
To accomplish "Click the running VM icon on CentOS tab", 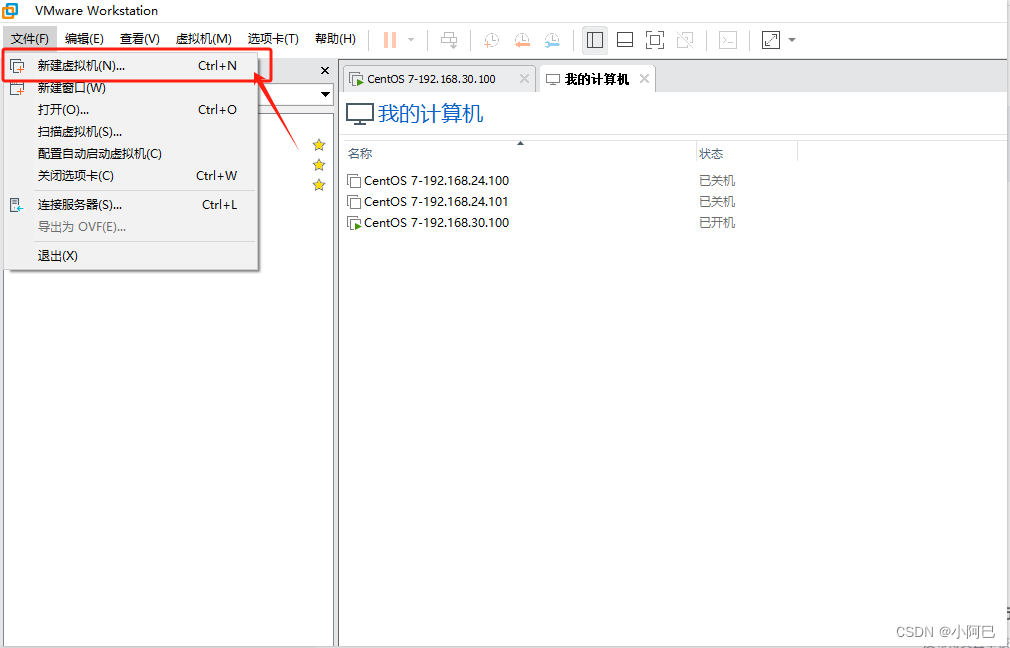I will [356, 79].
